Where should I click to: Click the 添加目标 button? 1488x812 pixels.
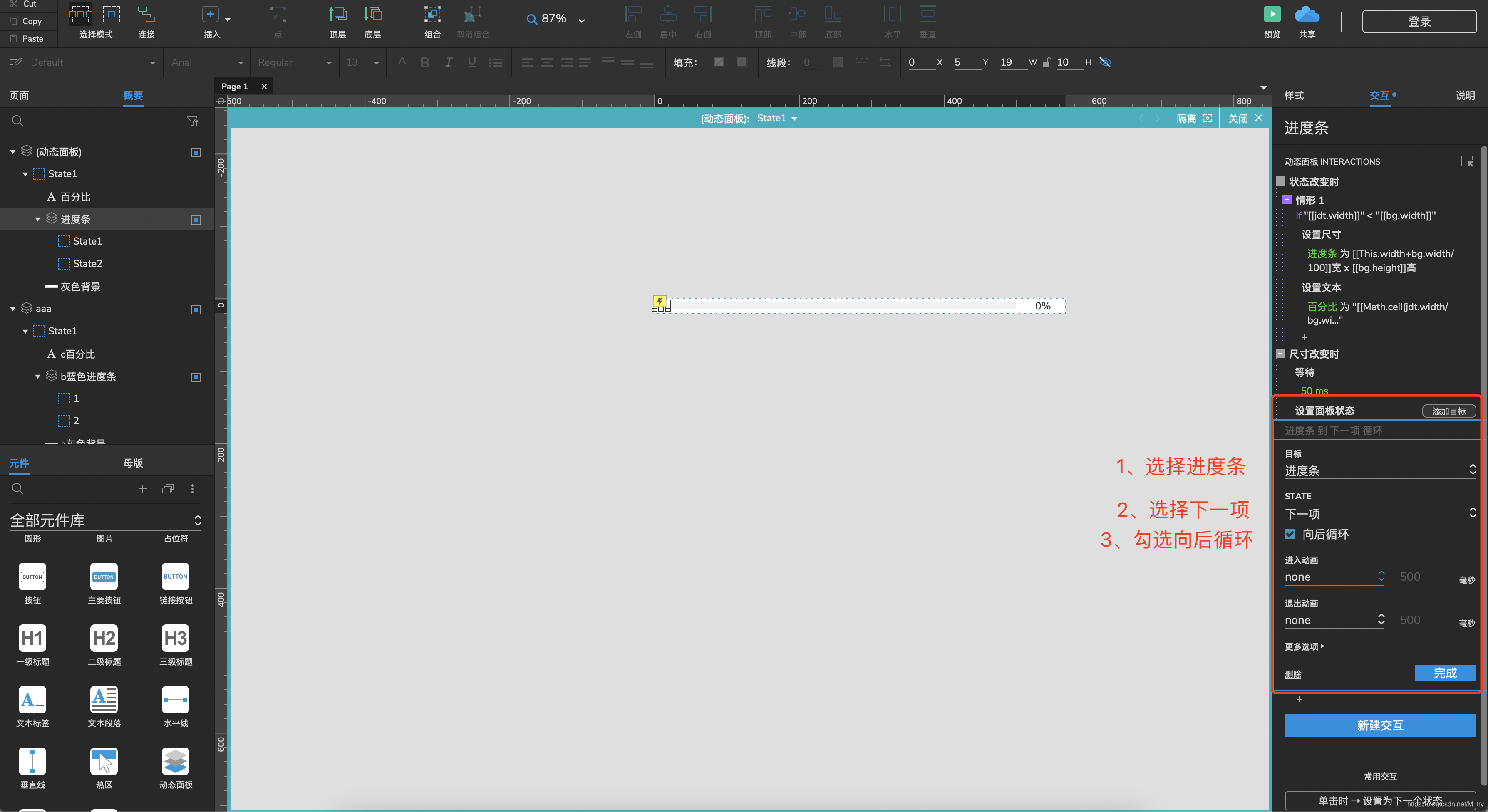pos(1448,411)
